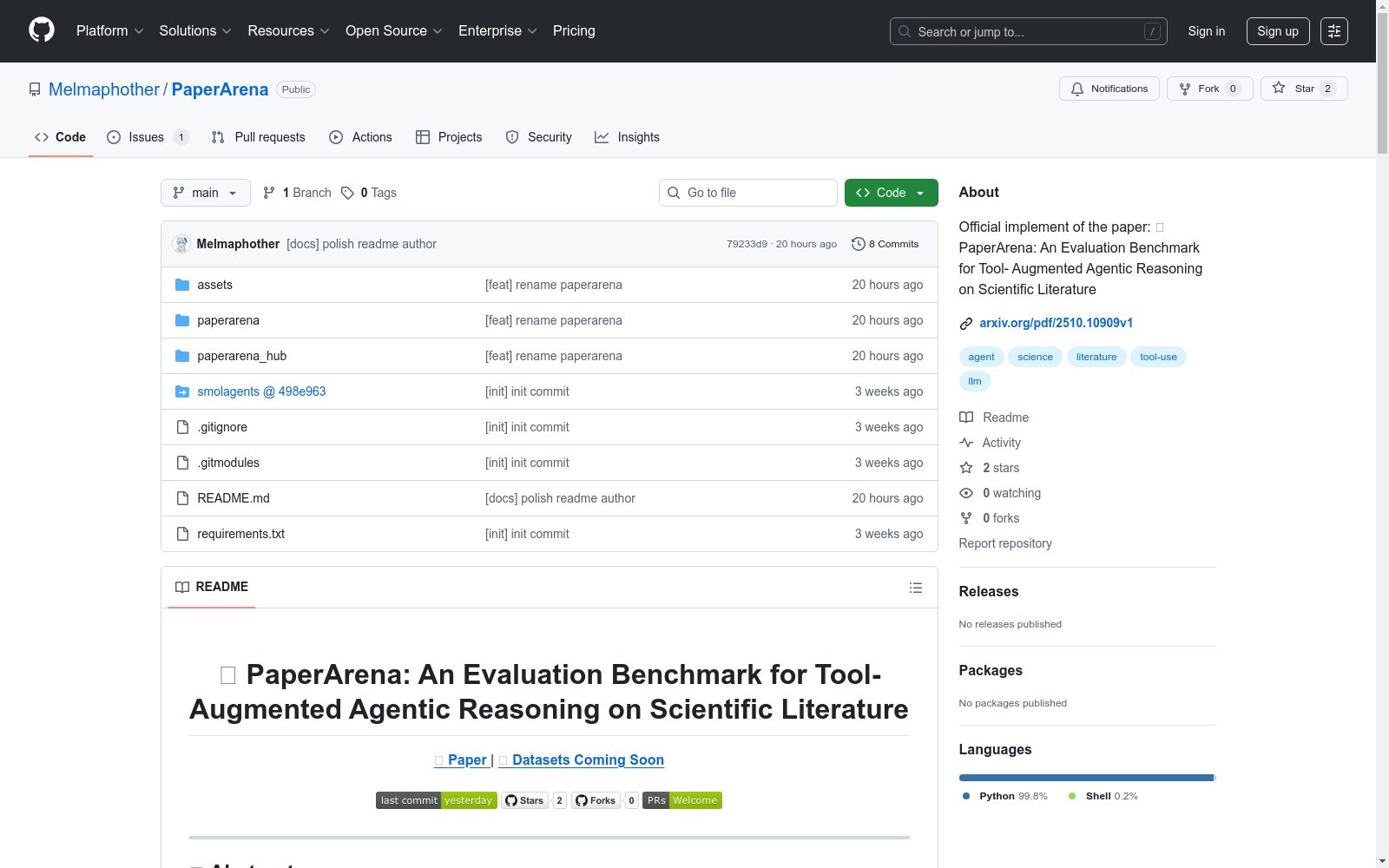View 1 Branch link
Screen dimensions: 1389x868
297,193
